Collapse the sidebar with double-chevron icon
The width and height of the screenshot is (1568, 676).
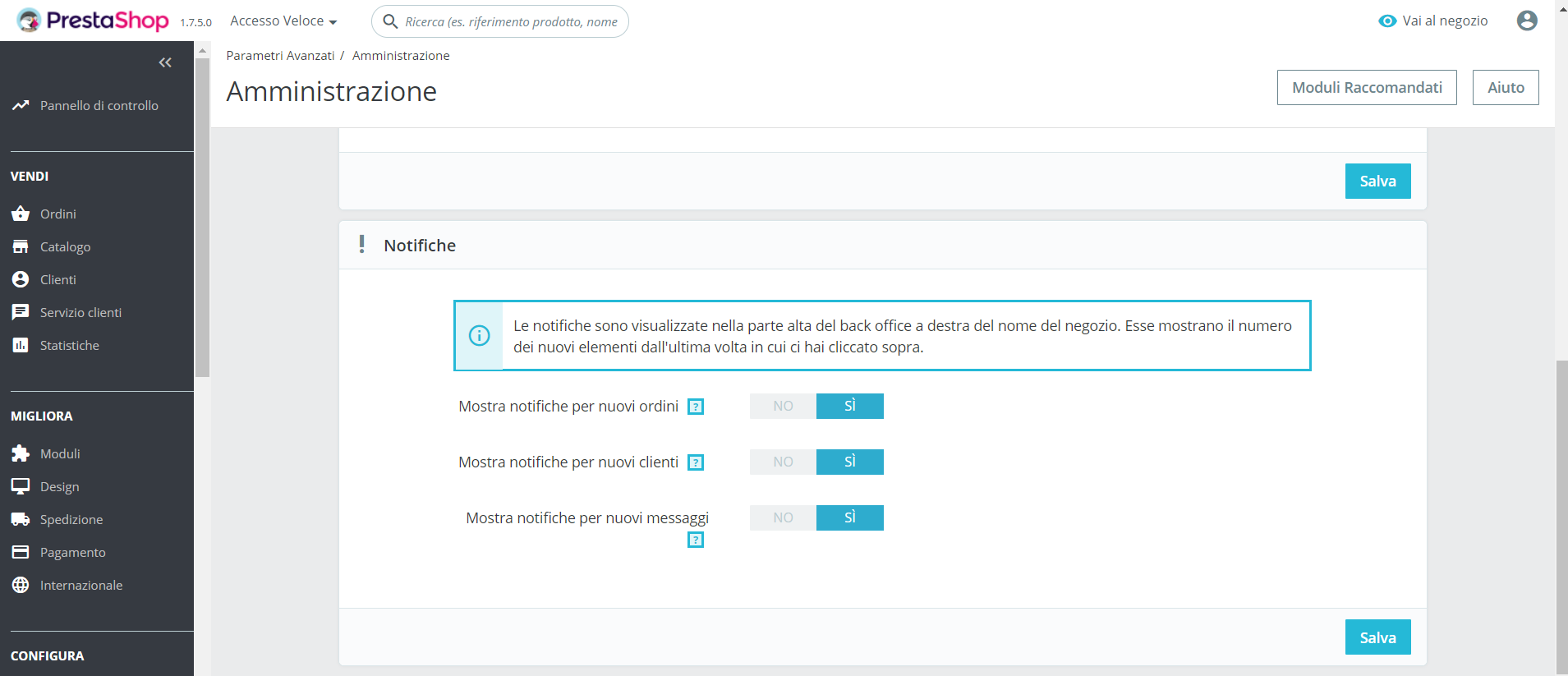(x=165, y=62)
